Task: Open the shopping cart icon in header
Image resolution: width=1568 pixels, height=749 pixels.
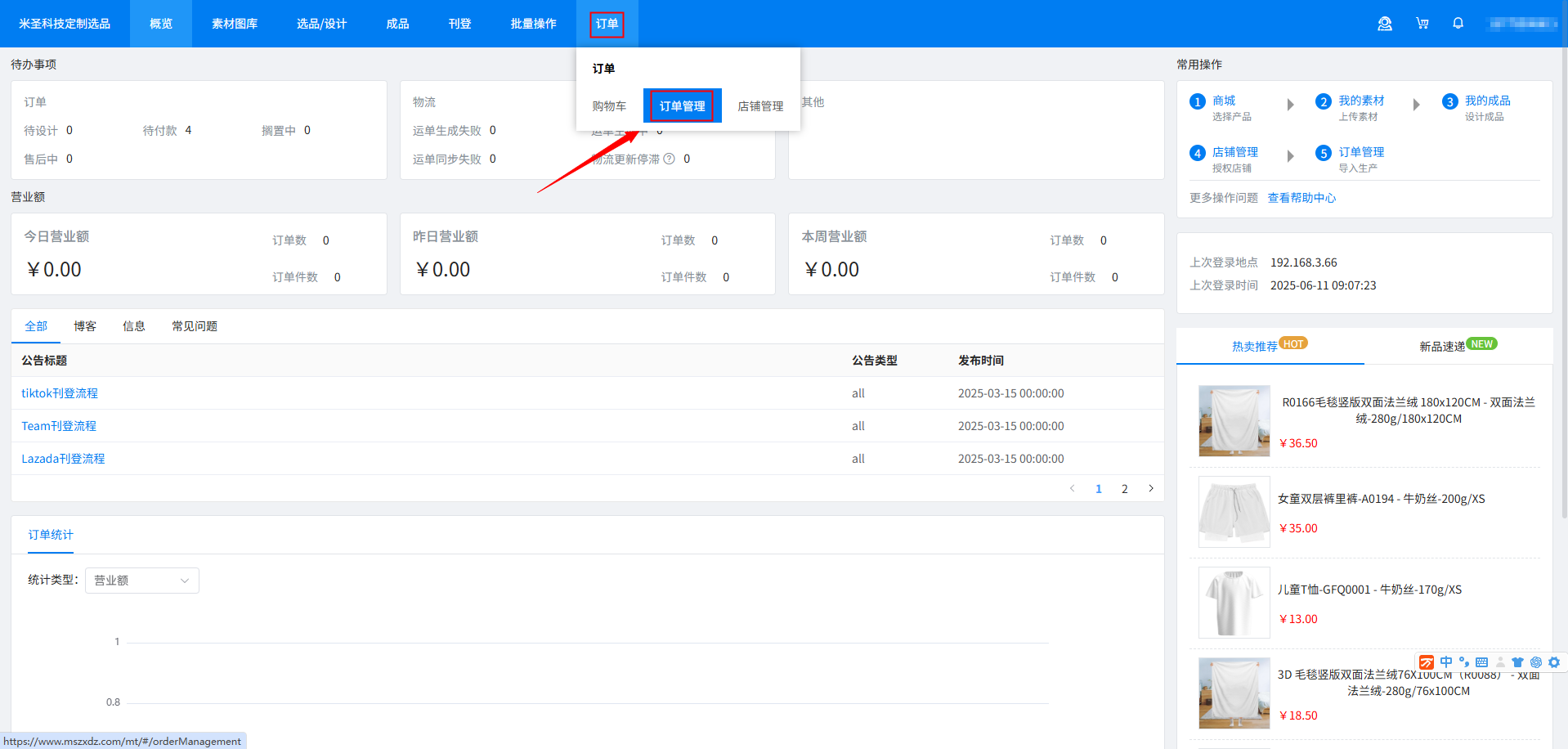Action: tap(1422, 24)
